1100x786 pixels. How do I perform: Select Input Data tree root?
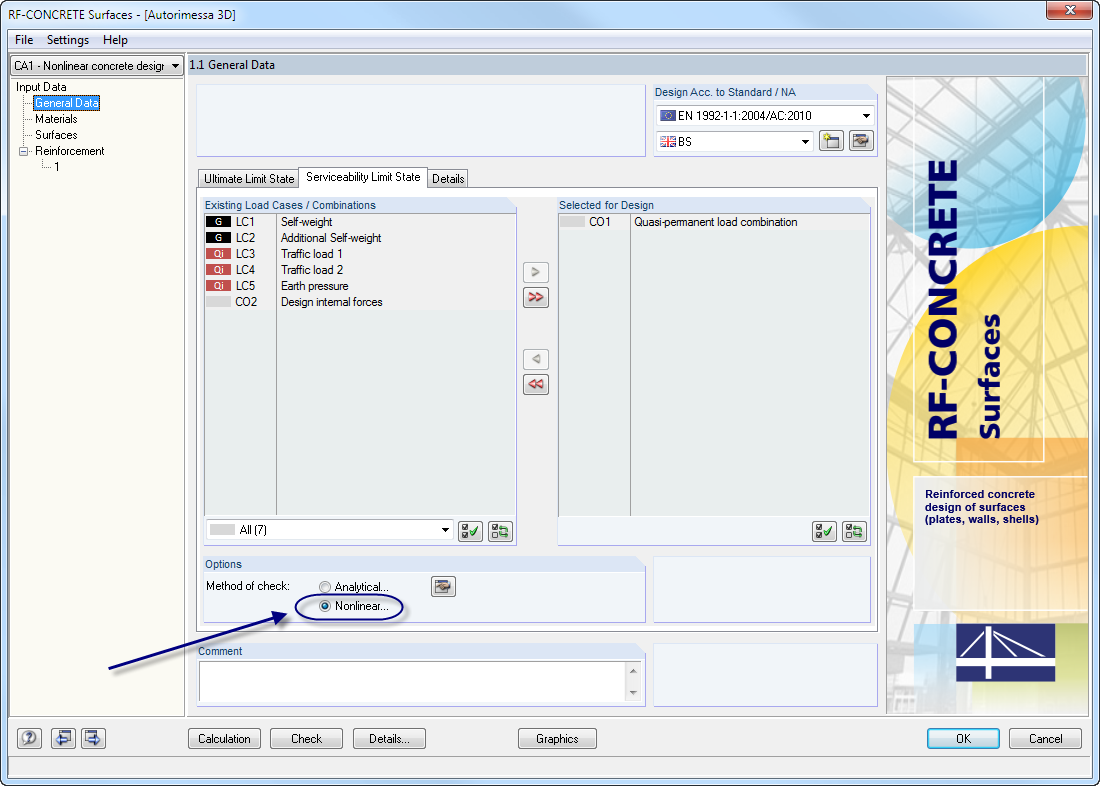point(41,87)
